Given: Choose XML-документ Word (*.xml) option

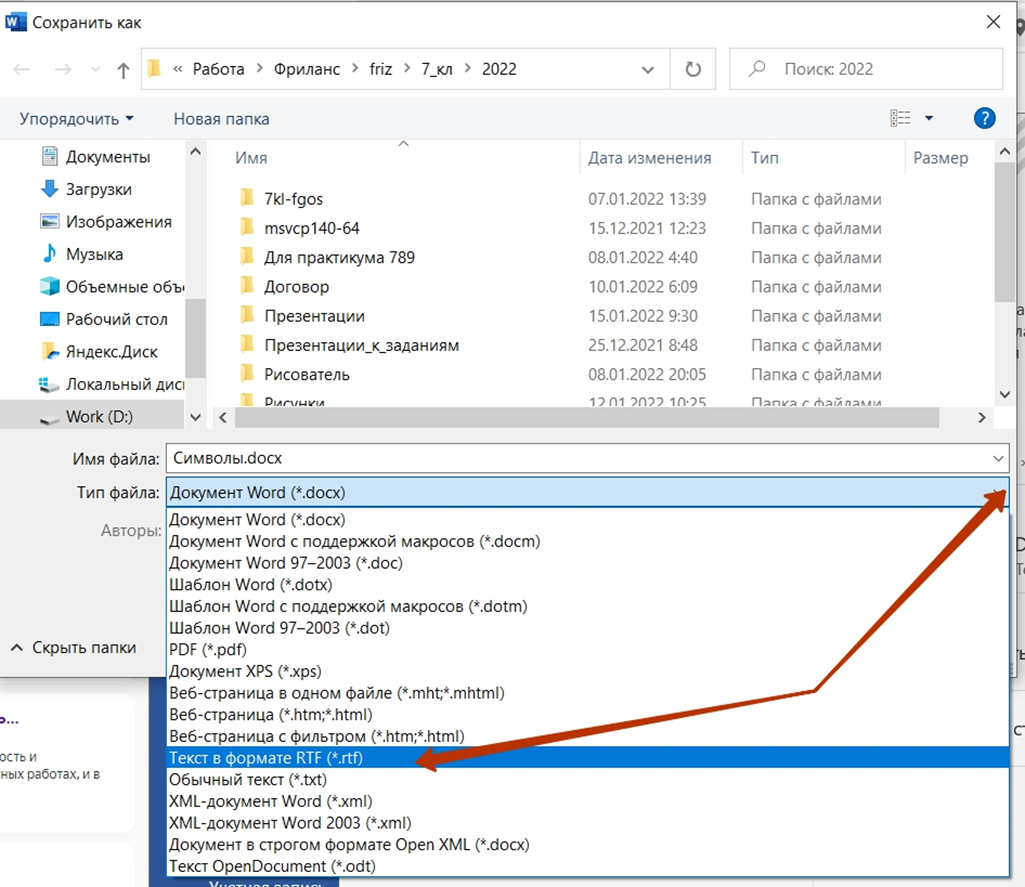Looking at the screenshot, I should (x=587, y=801).
